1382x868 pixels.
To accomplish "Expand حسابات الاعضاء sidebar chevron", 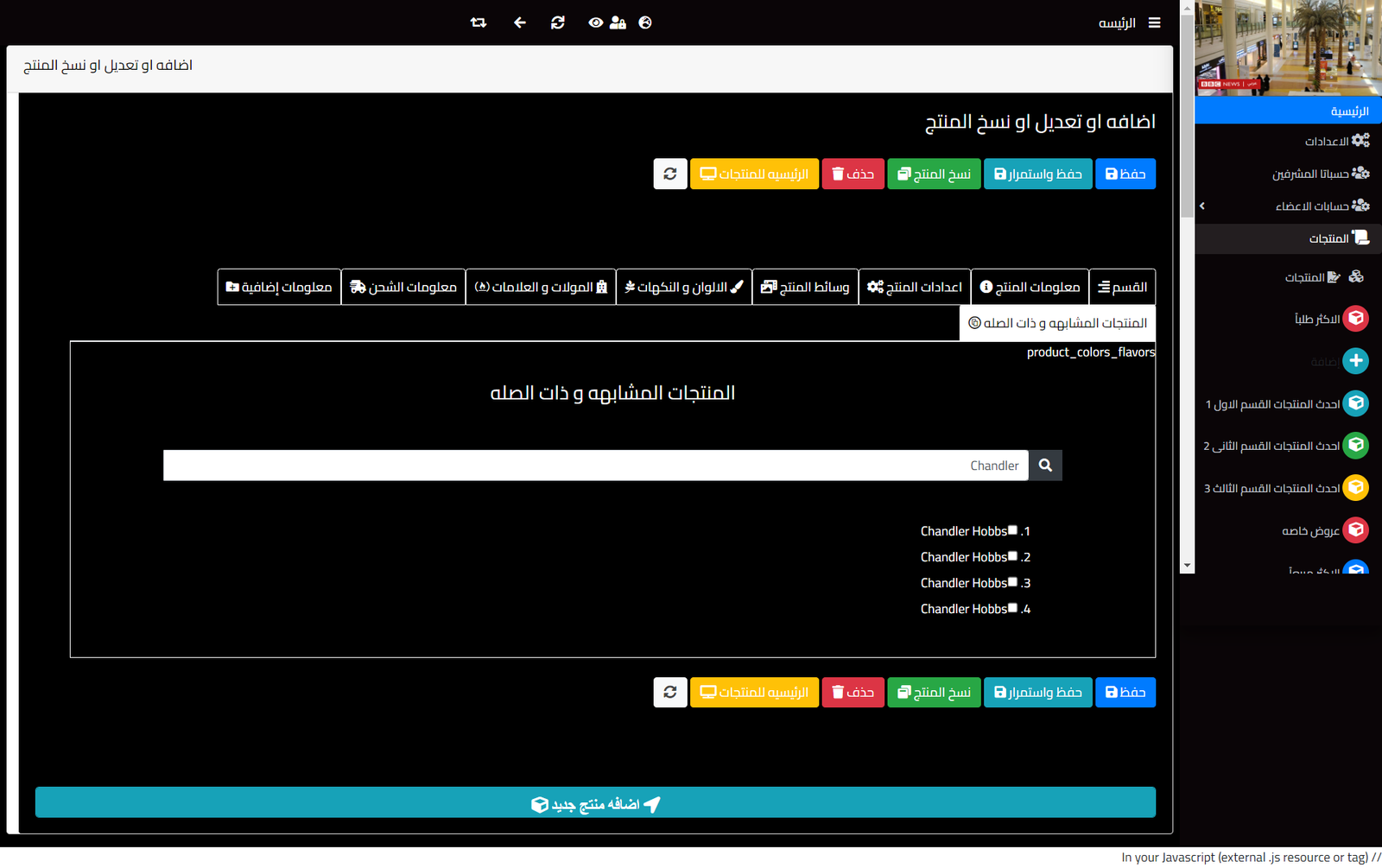I will point(1202,206).
